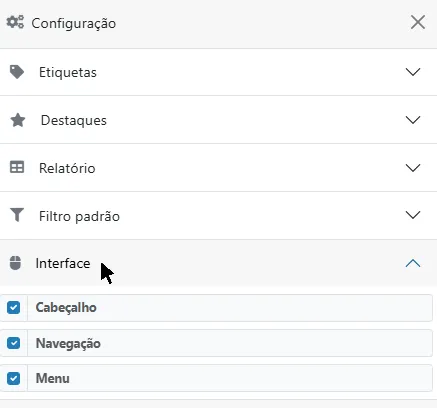This screenshot has width=437, height=408.
Task: Click the tag icon for Etiquetas
Action: [x=17, y=72]
